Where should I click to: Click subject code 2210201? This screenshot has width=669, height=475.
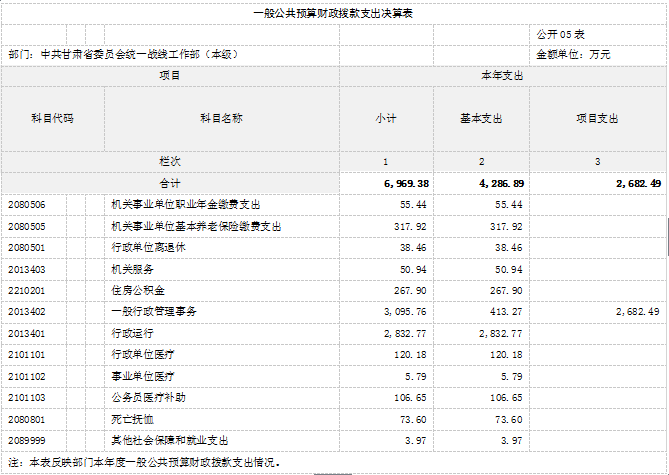[x=26, y=291]
